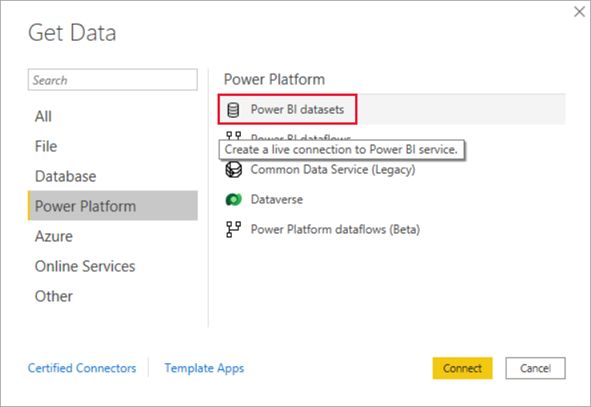Select the Power Platform category
Image resolution: width=591 pixels, height=407 pixels.
click(112, 206)
